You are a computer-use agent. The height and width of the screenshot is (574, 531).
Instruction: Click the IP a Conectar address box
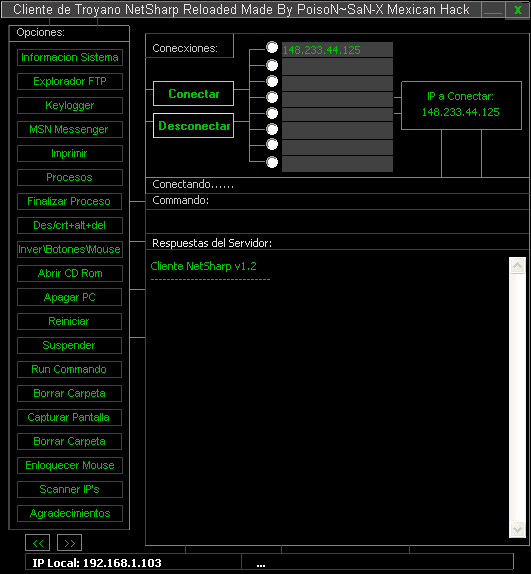coord(461,105)
